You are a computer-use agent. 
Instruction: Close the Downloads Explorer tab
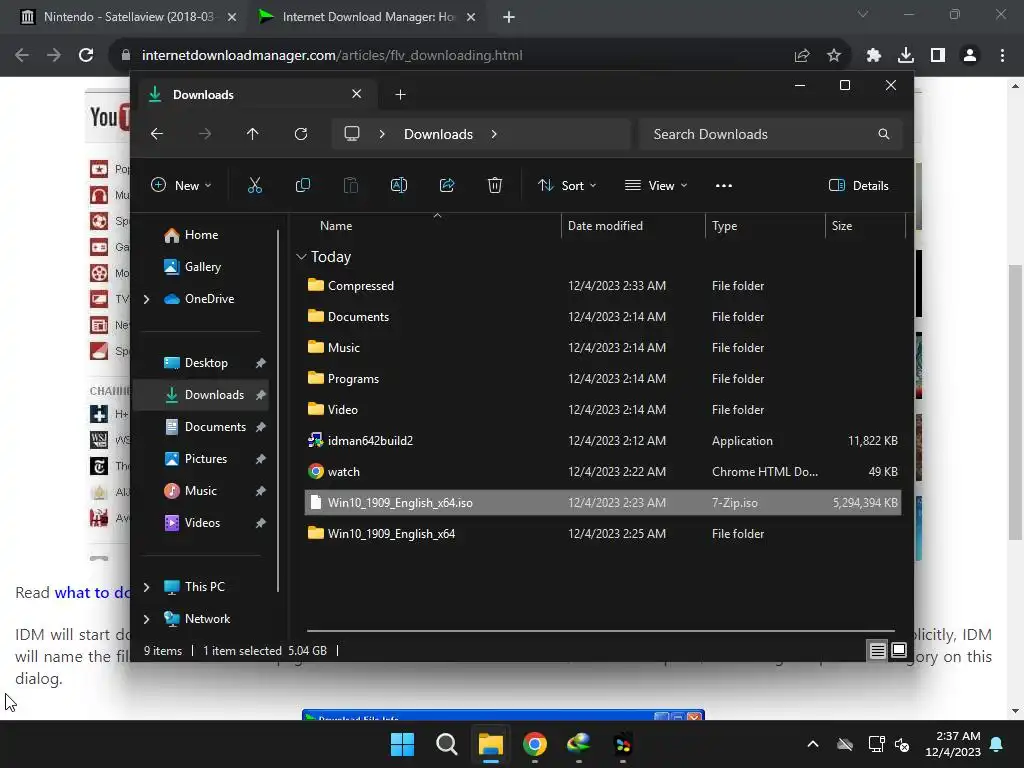(x=357, y=94)
